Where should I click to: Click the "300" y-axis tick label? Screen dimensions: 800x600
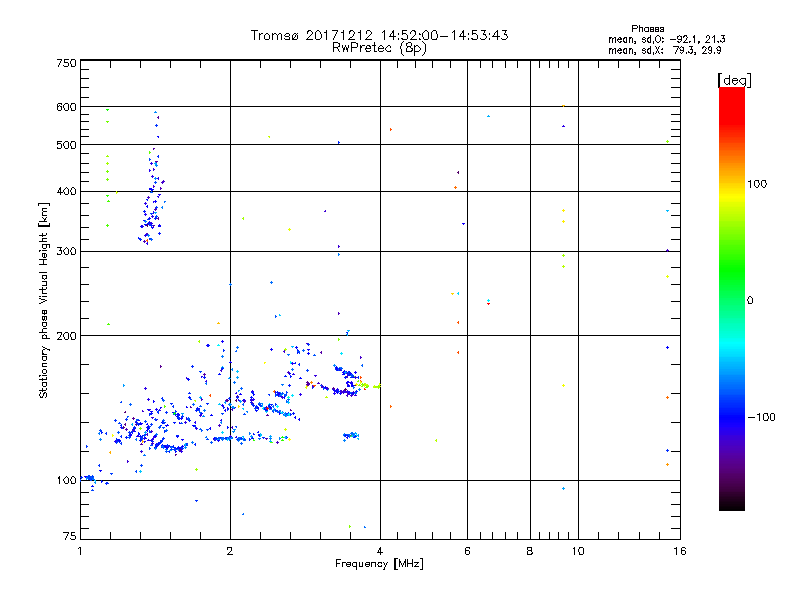click(66, 252)
